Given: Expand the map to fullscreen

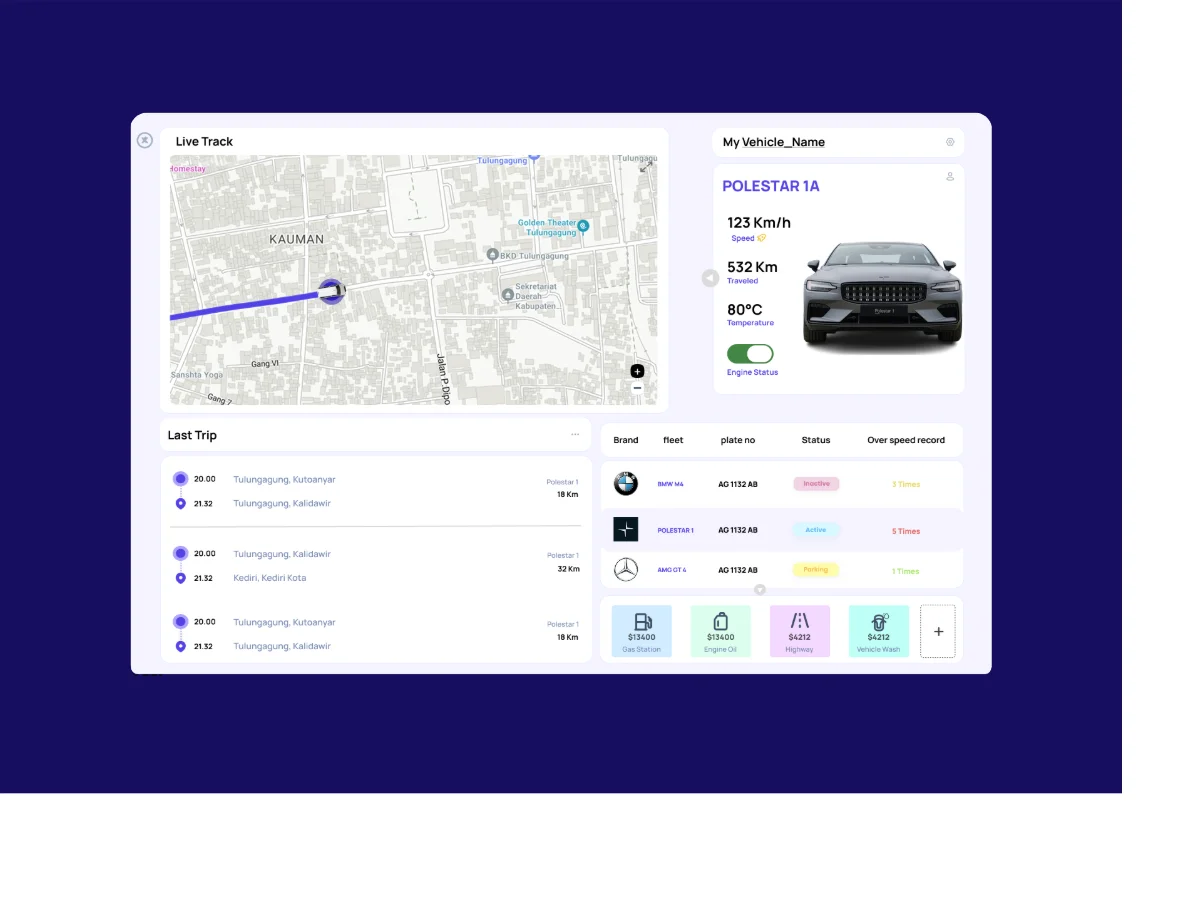Looking at the screenshot, I should pyautogui.click(x=645, y=167).
